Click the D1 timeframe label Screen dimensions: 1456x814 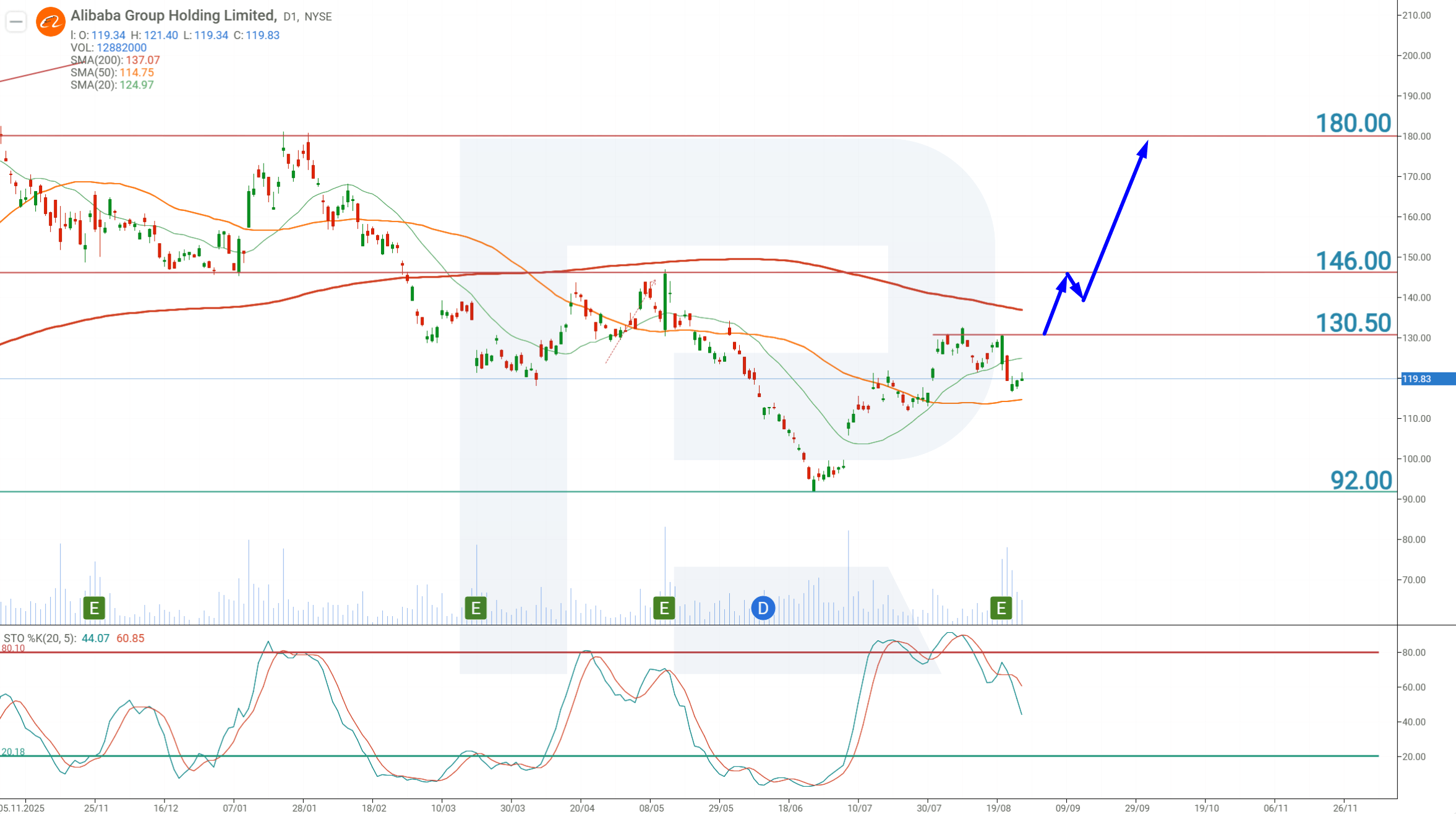(x=289, y=17)
